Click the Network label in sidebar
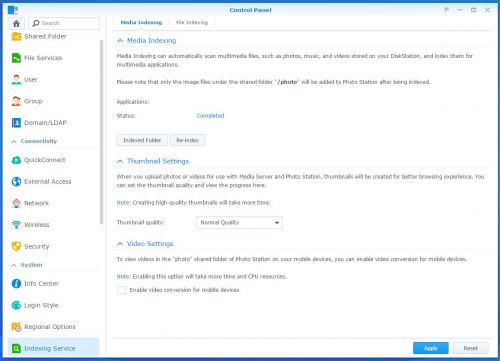Screen dimensions: 500x361 pyautogui.click(x=37, y=203)
